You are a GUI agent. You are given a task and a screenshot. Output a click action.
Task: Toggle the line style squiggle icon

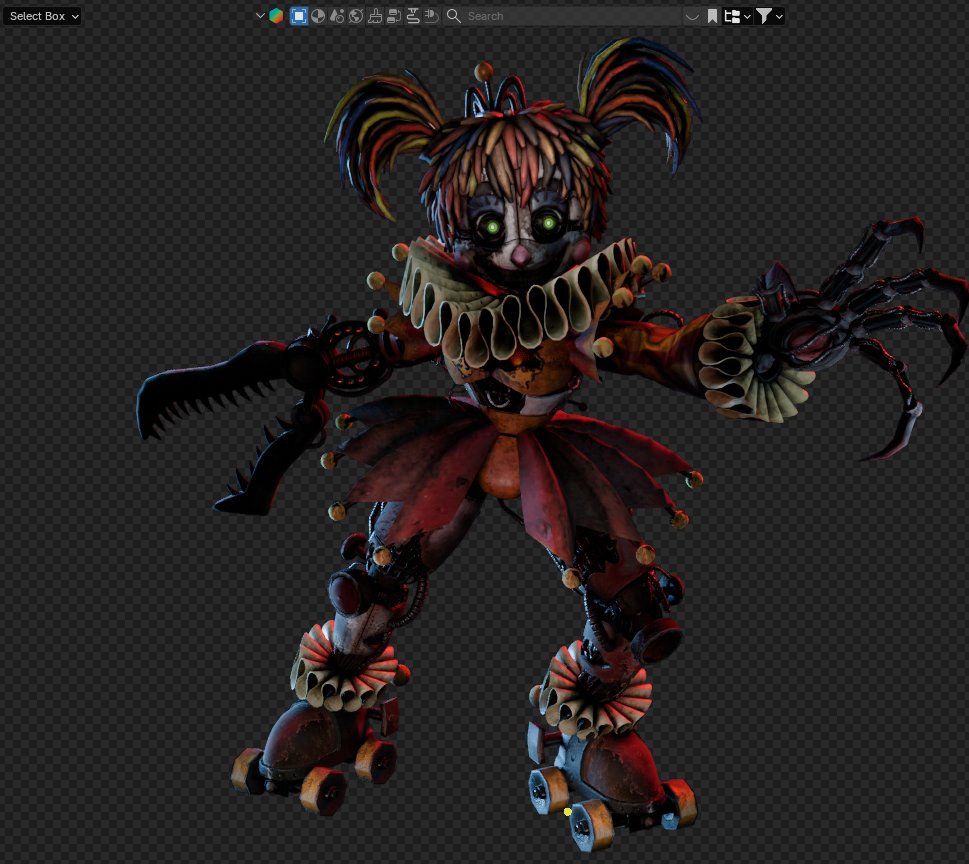pyautogui.click(x=413, y=16)
